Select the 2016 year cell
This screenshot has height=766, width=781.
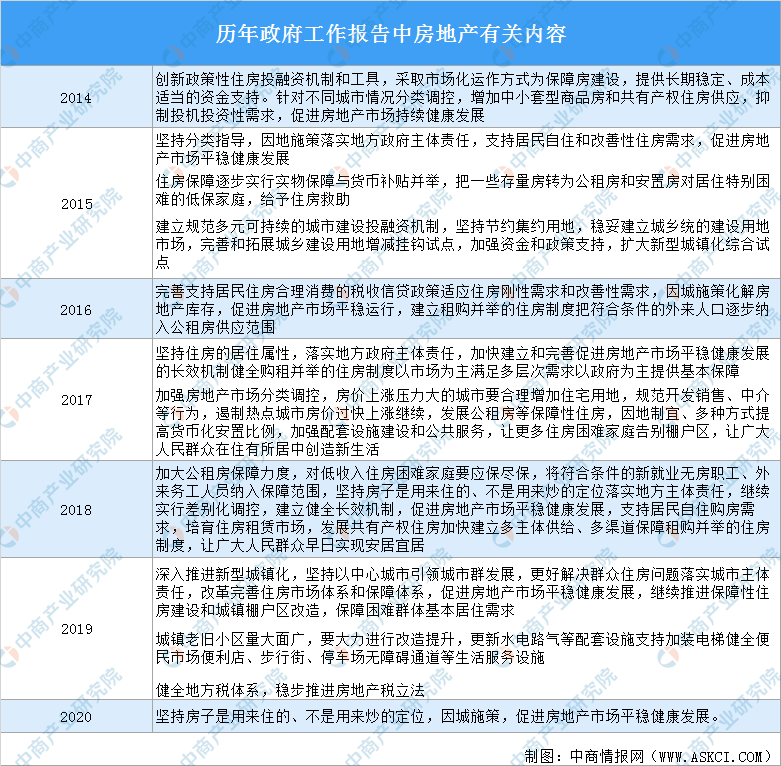click(x=76, y=310)
